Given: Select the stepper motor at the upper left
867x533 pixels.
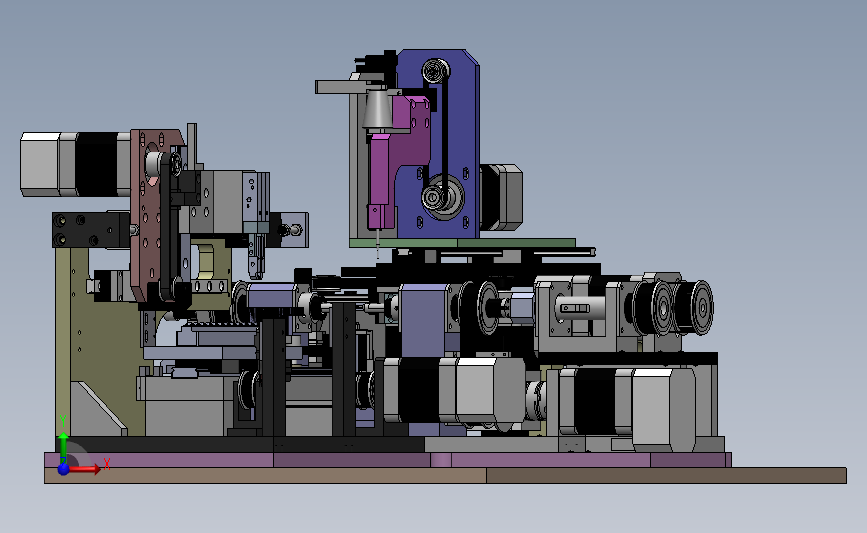Looking at the screenshot, I should click(75, 164).
